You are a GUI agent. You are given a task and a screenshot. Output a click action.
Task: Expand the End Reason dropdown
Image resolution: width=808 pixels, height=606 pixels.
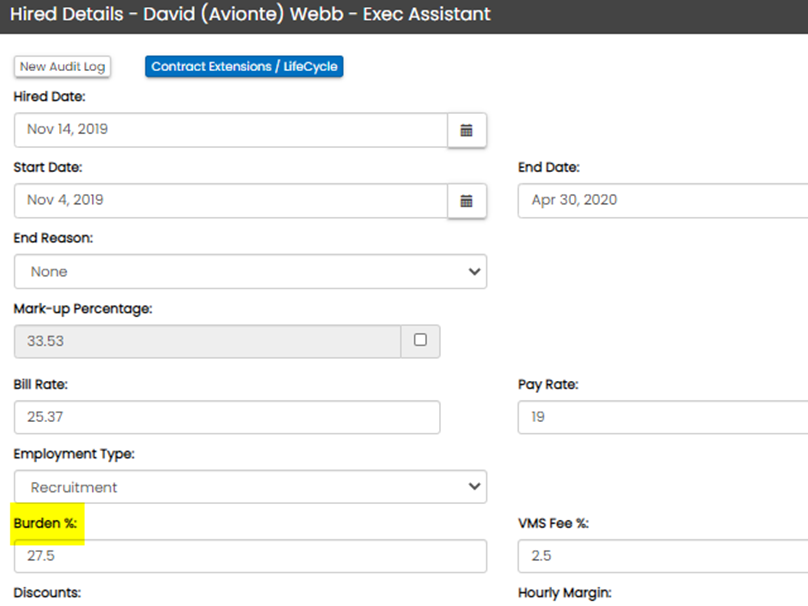250,272
